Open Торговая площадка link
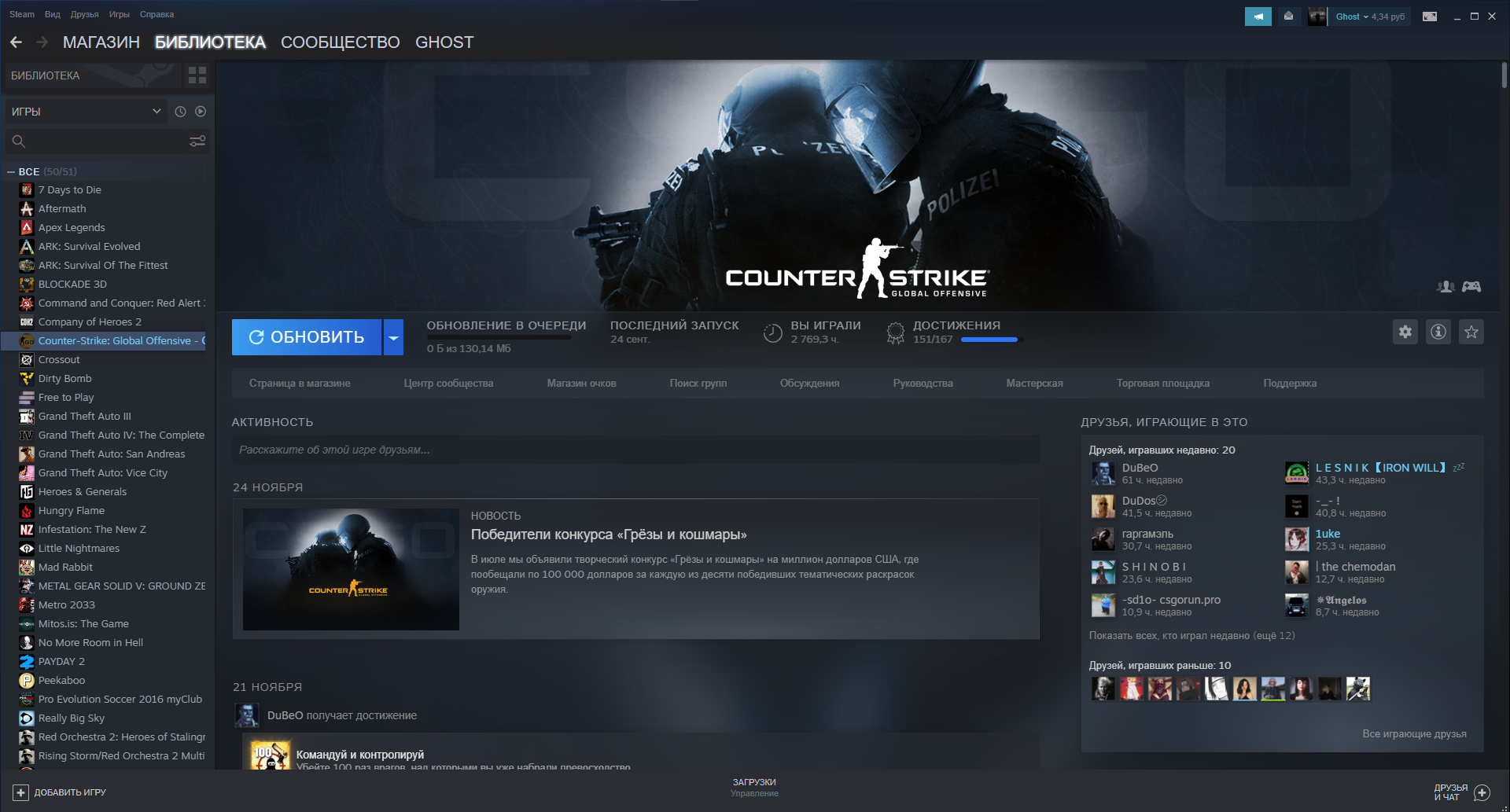Screen dimensions: 1510x812 tap(1163, 384)
